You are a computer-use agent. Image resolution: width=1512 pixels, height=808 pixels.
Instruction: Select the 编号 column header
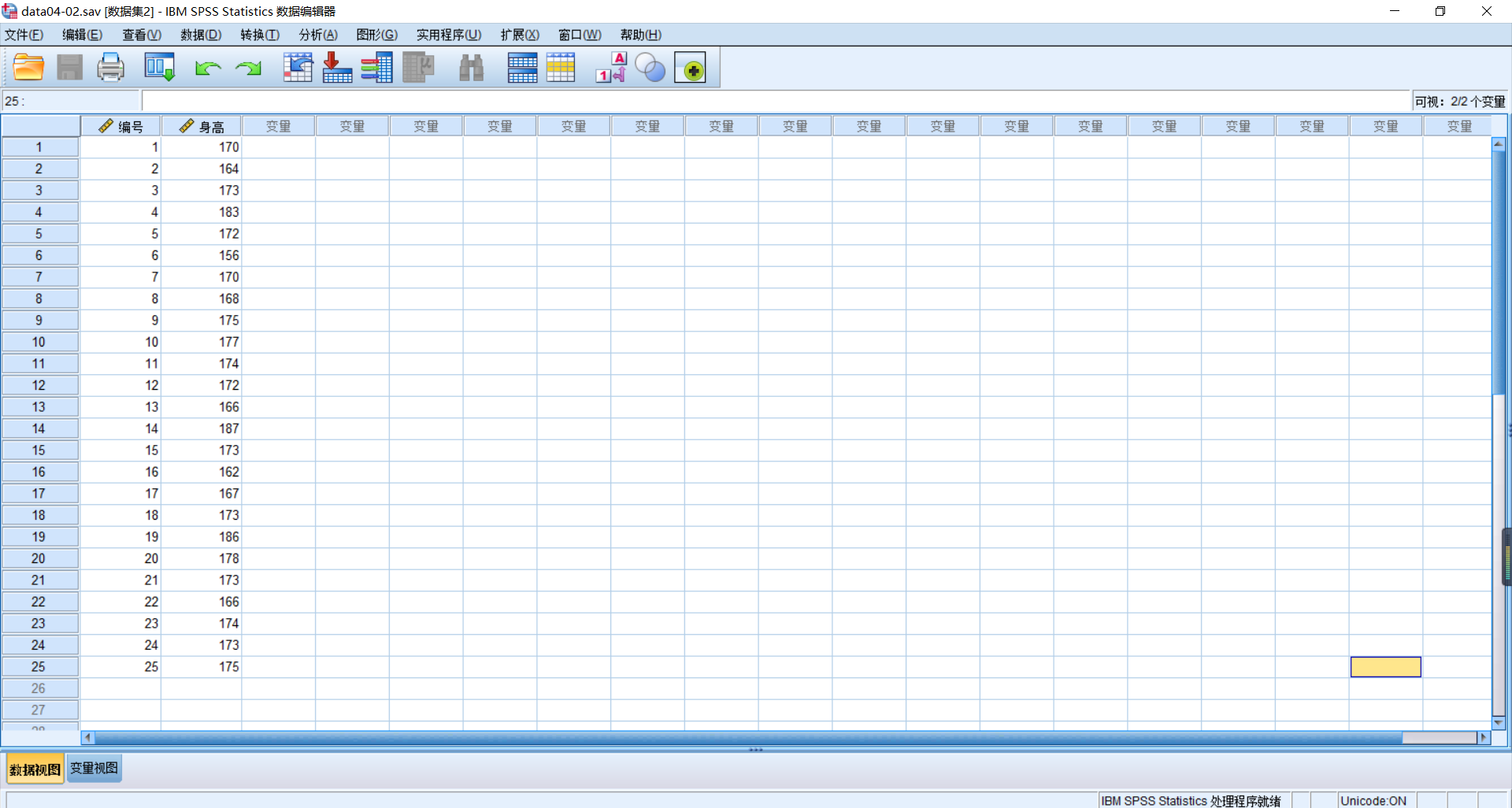click(121, 126)
